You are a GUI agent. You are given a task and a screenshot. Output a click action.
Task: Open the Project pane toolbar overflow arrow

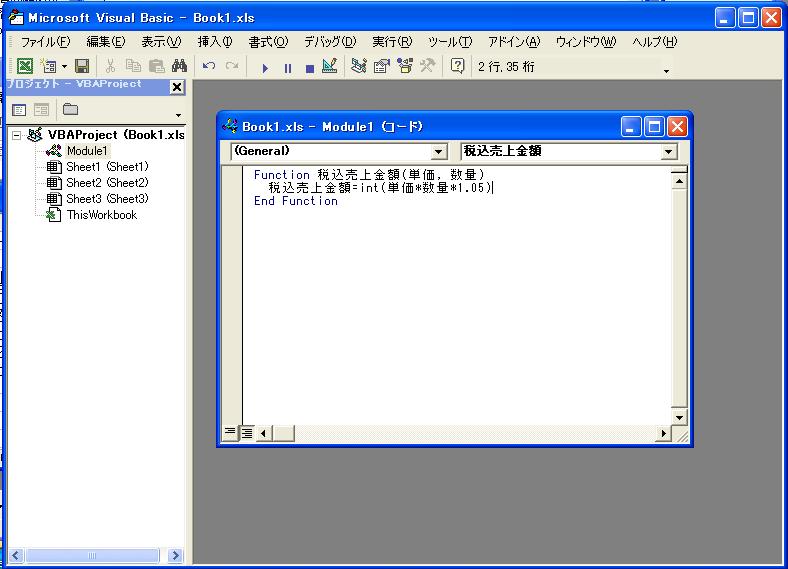click(x=178, y=115)
